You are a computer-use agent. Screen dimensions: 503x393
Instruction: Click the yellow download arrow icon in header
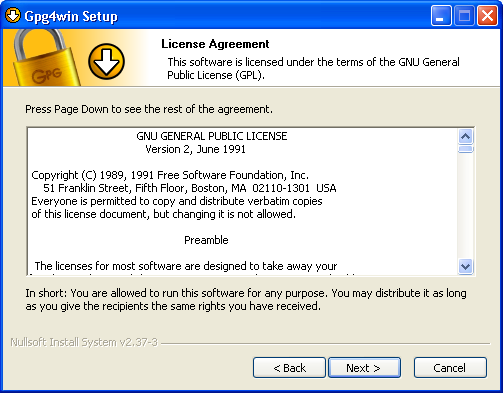pos(106,62)
